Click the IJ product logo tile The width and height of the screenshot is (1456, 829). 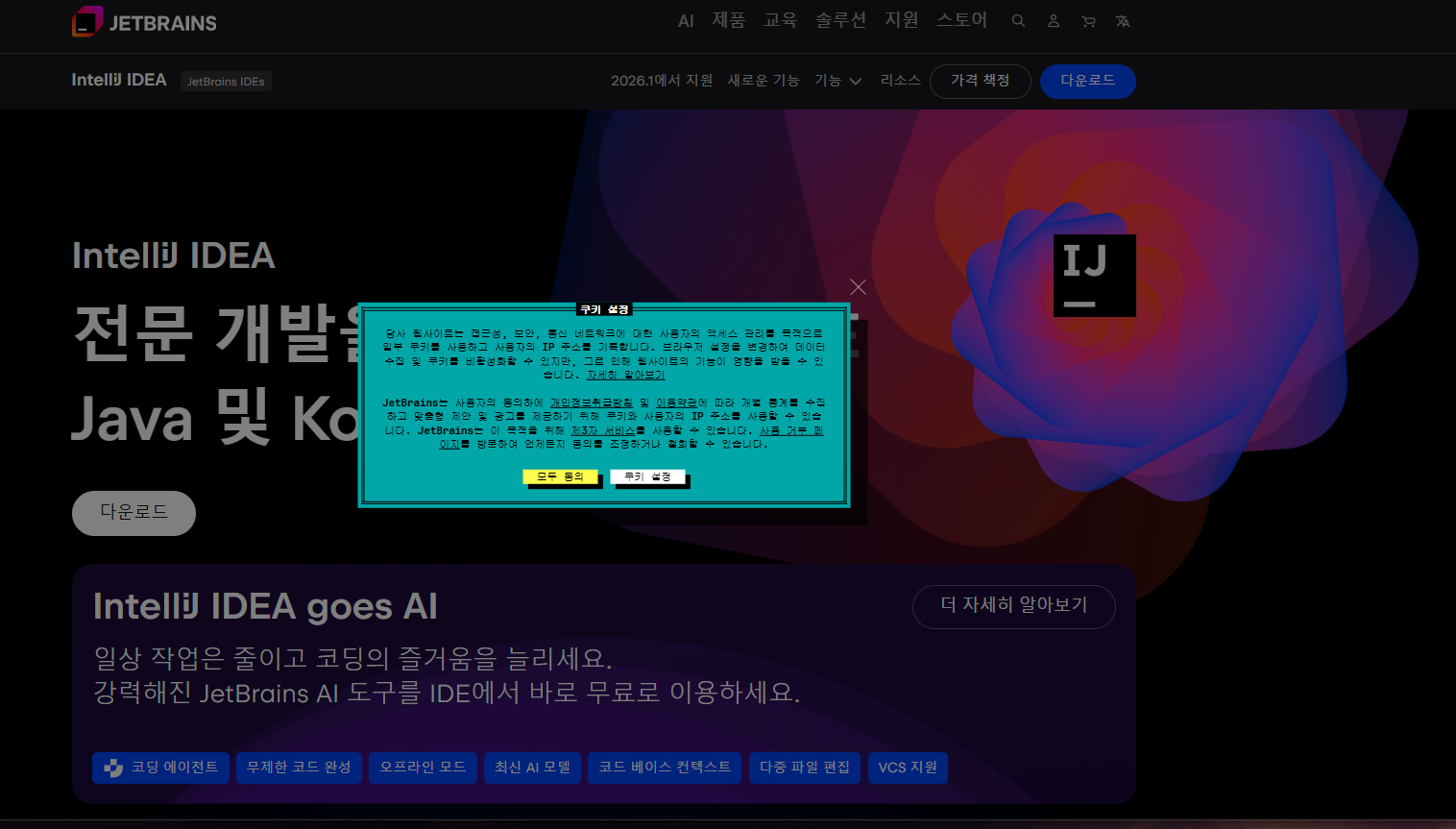tap(1094, 275)
